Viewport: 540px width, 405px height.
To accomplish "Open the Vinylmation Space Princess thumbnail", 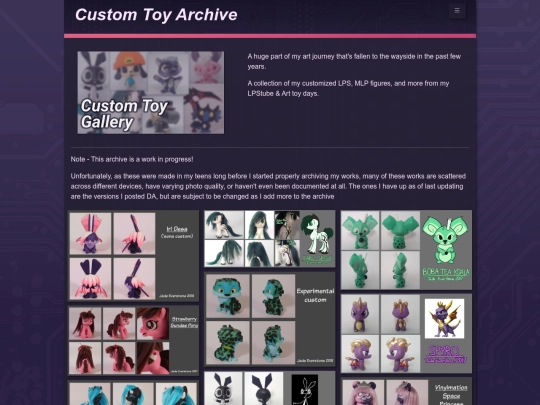I will pos(406,392).
